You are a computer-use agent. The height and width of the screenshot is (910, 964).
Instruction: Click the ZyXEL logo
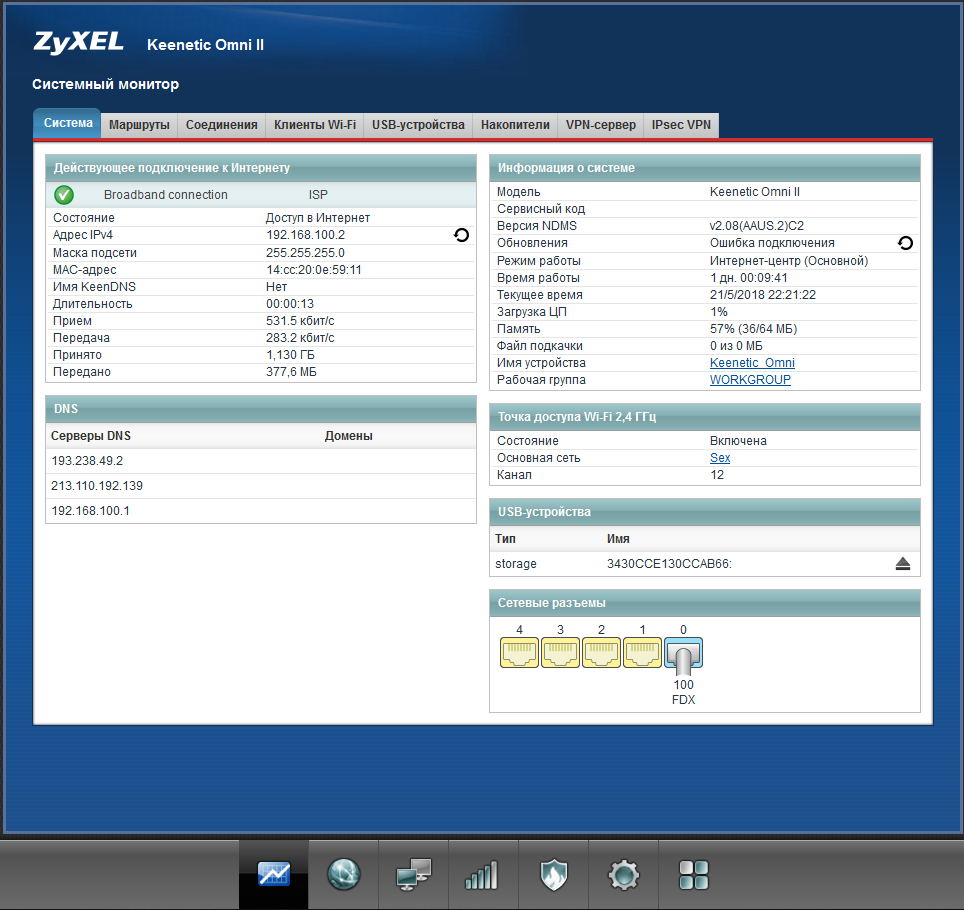tap(79, 42)
